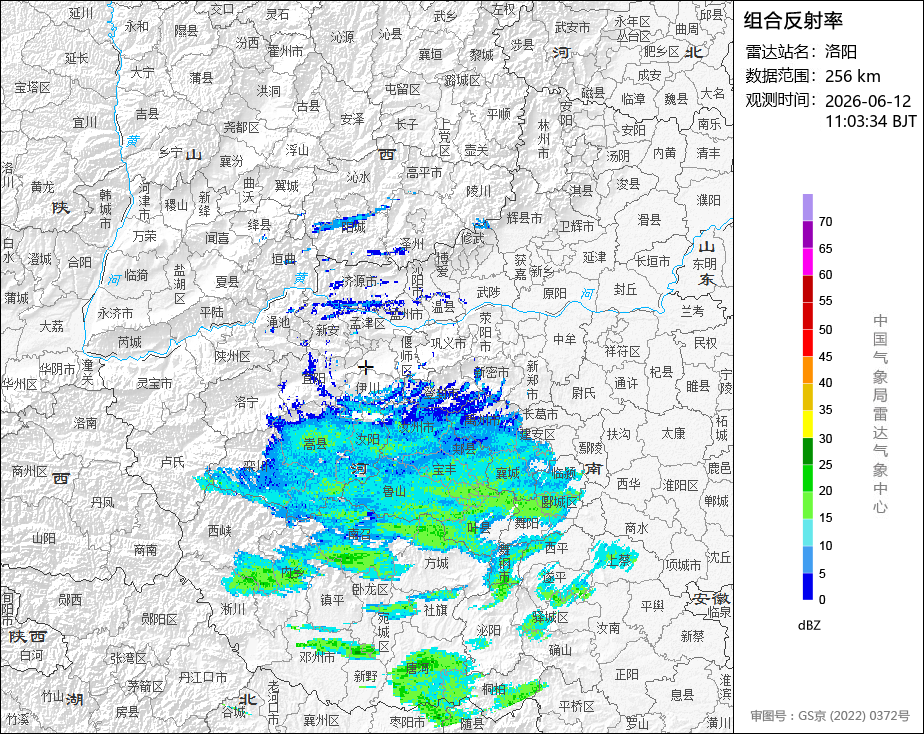Click the radar station name 洛阳
The width and height of the screenshot is (924, 734).
click(841, 52)
